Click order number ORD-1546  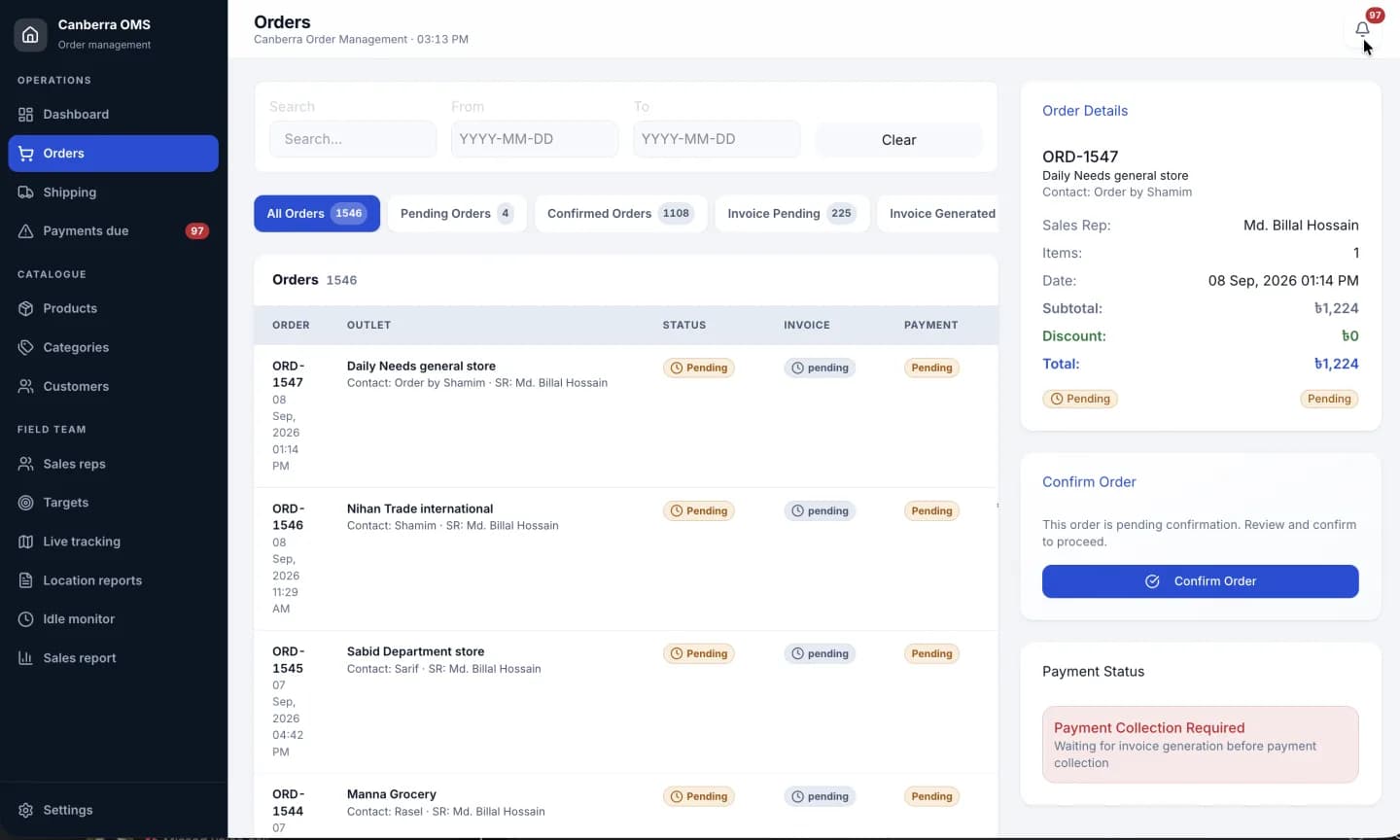coord(288,517)
